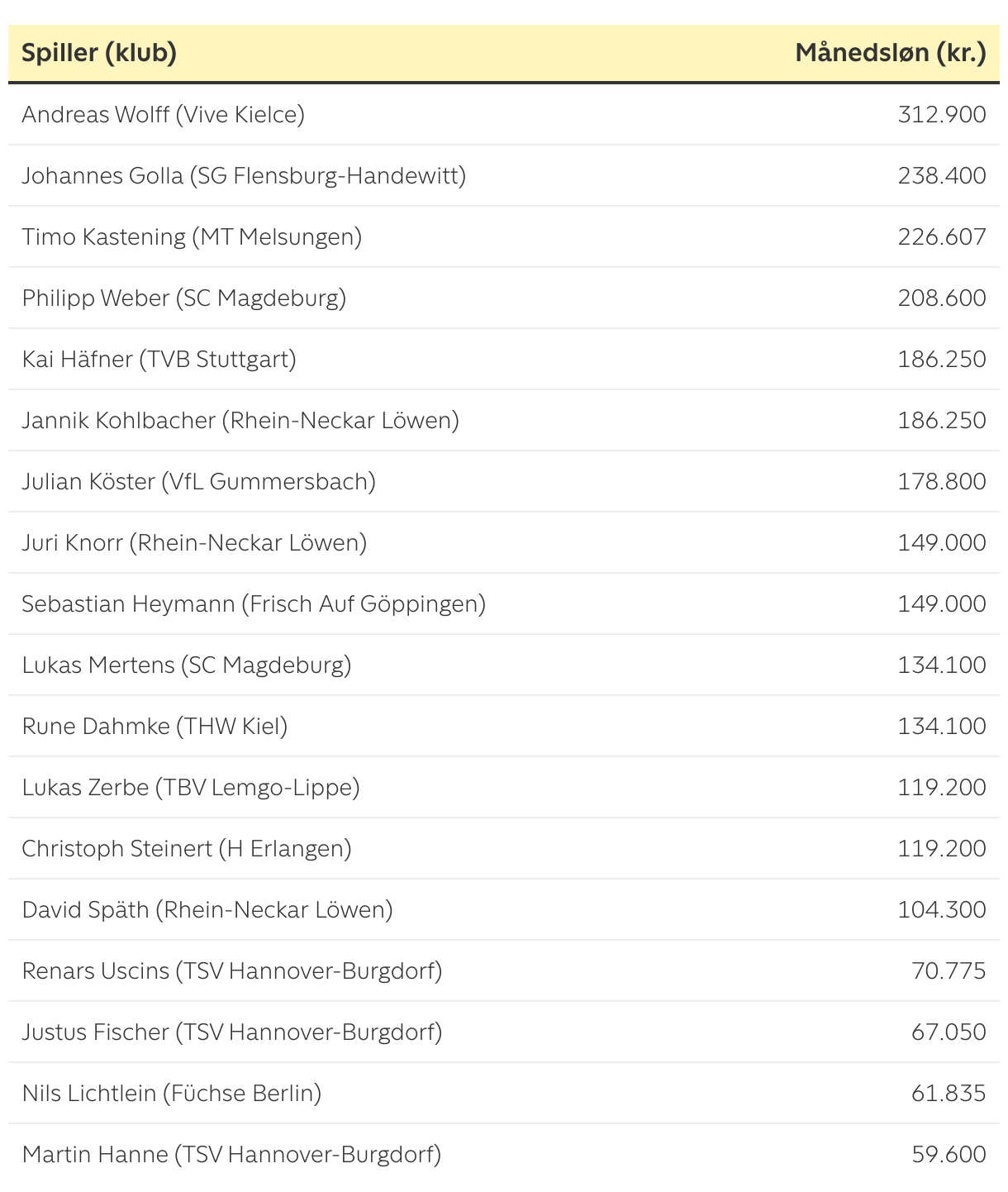Click the Jannik Kohlbacher player entry
1008x1192 pixels.
240,420
